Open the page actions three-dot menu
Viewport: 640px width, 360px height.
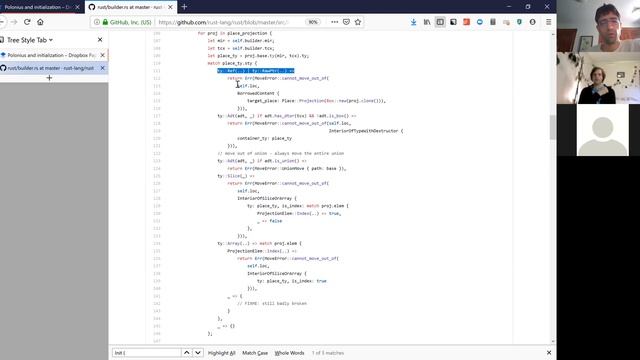point(334,22)
